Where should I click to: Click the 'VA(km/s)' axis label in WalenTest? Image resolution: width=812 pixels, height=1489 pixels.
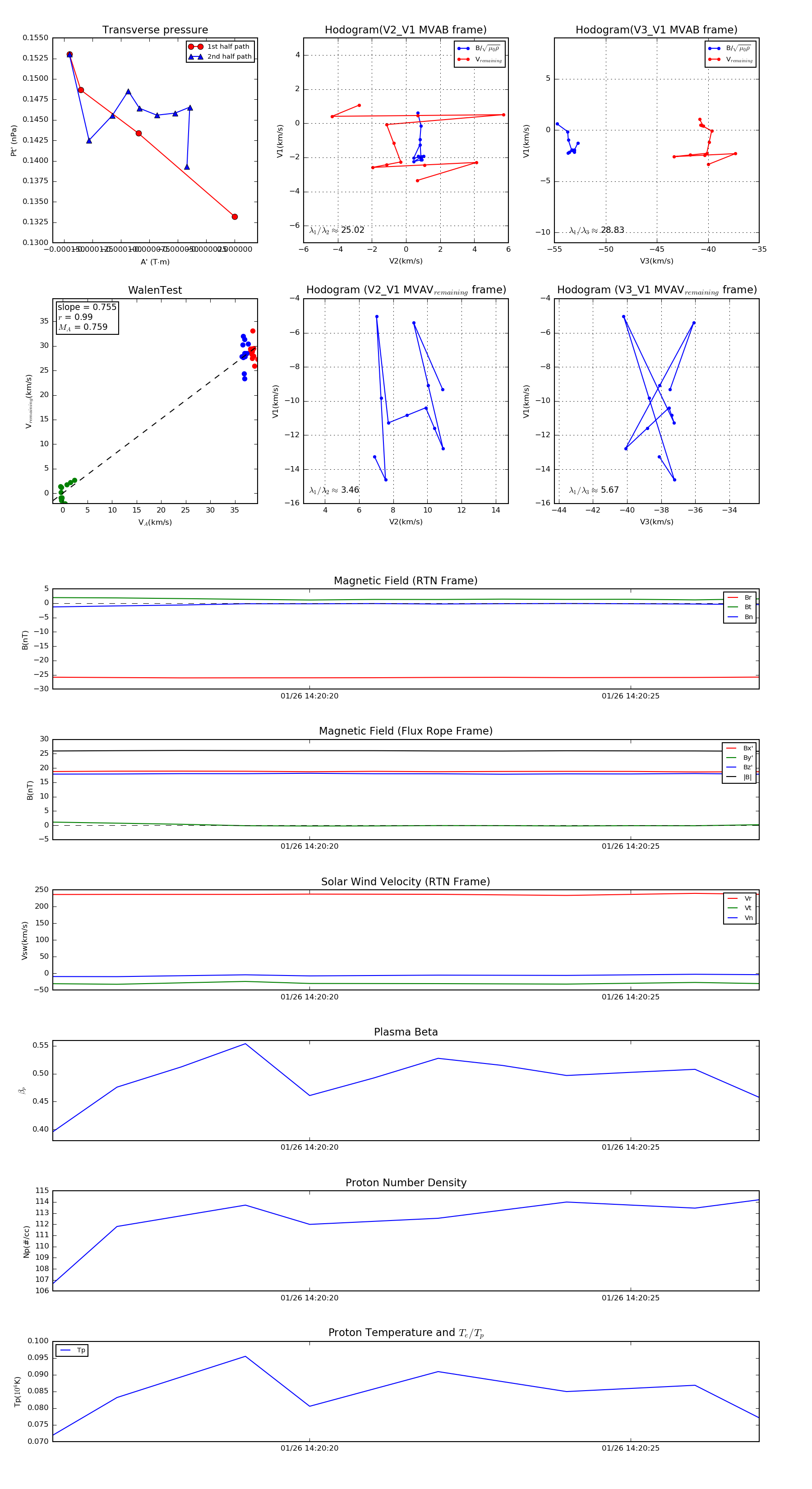pos(155,523)
